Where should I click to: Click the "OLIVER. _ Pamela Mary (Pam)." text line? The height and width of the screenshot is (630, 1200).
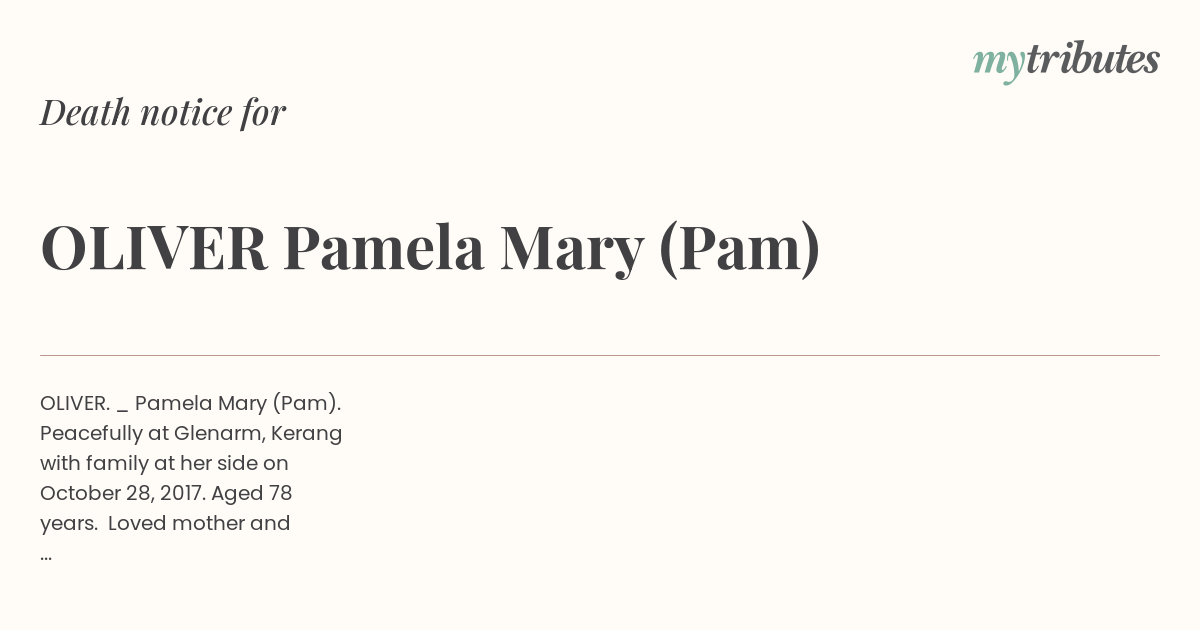coord(191,403)
